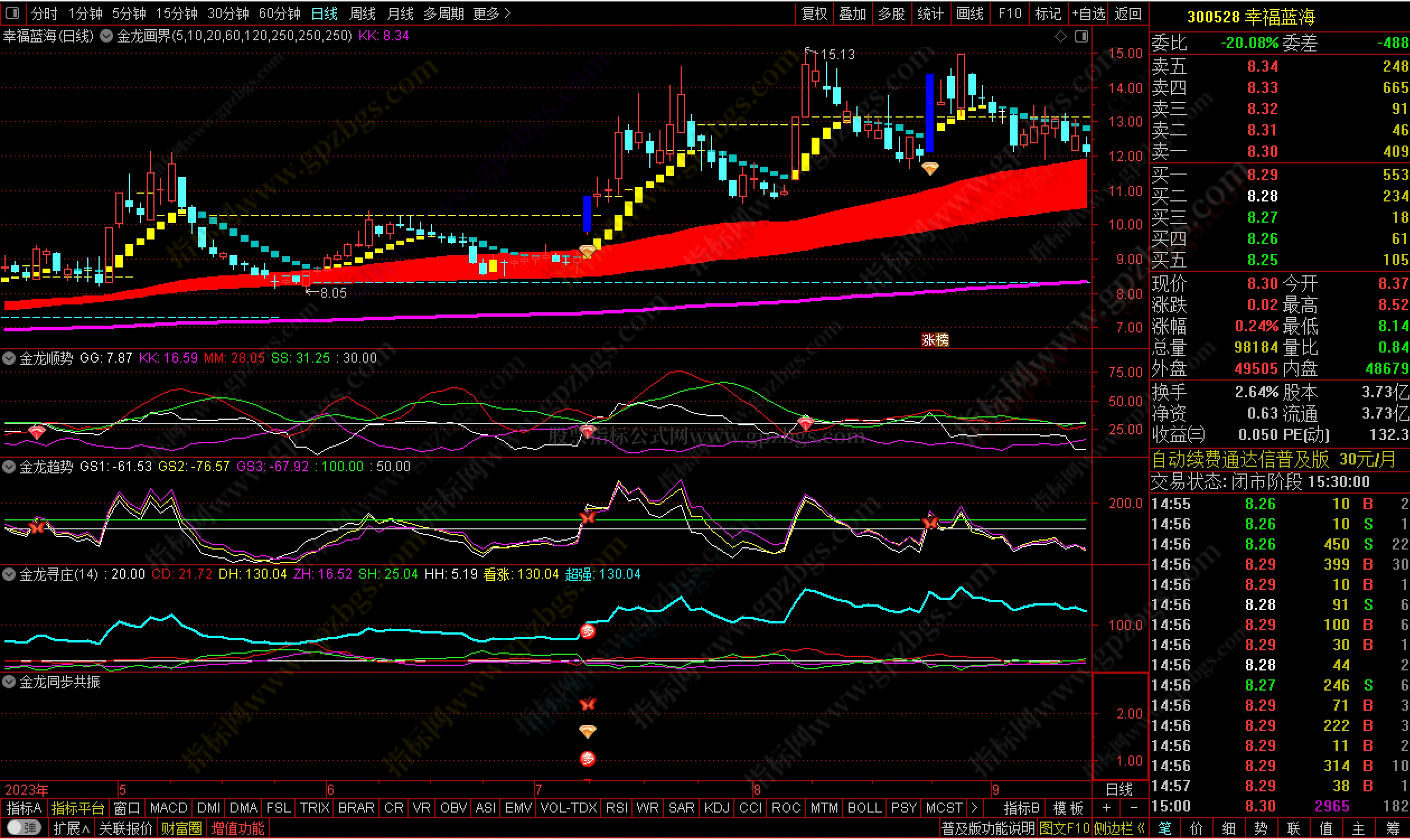Click the +自选 add-to-watchlist button
The height and width of the screenshot is (840, 1410).
[1088, 13]
